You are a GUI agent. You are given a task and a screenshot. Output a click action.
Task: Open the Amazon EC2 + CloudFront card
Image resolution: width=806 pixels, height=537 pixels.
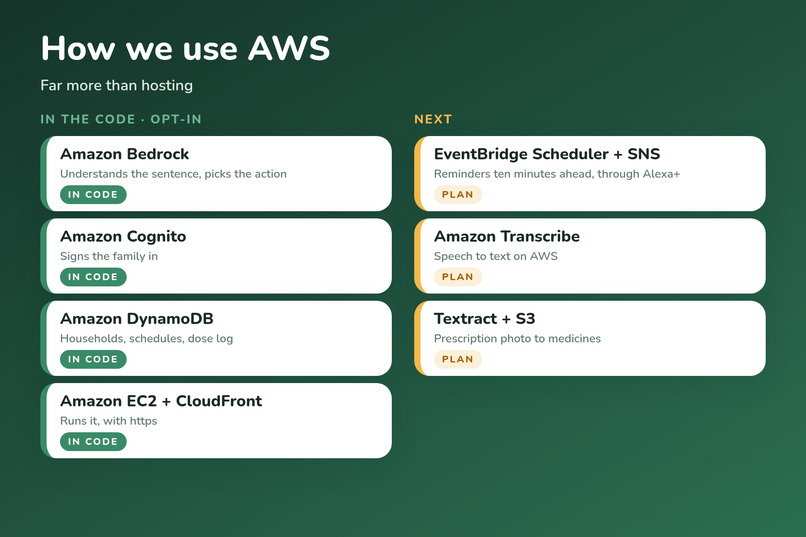[216, 420]
